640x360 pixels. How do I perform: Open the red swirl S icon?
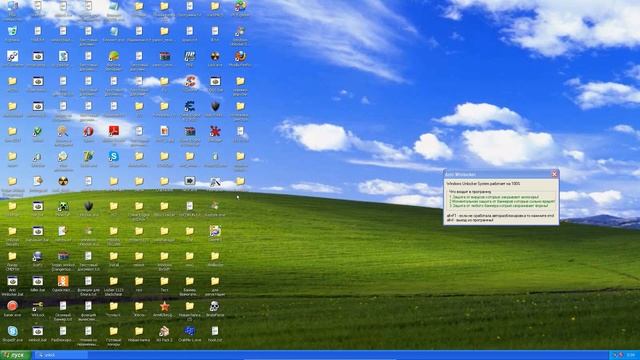[189, 81]
